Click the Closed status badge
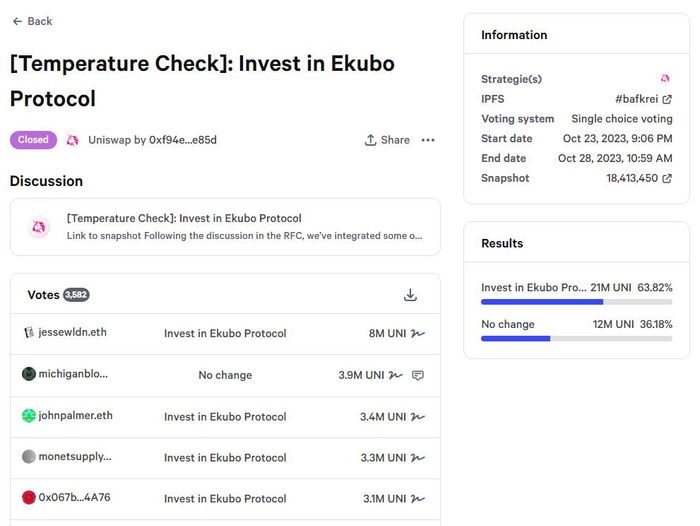The height and width of the screenshot is (526, 700). pyautogui.click(x=33, y=140)
